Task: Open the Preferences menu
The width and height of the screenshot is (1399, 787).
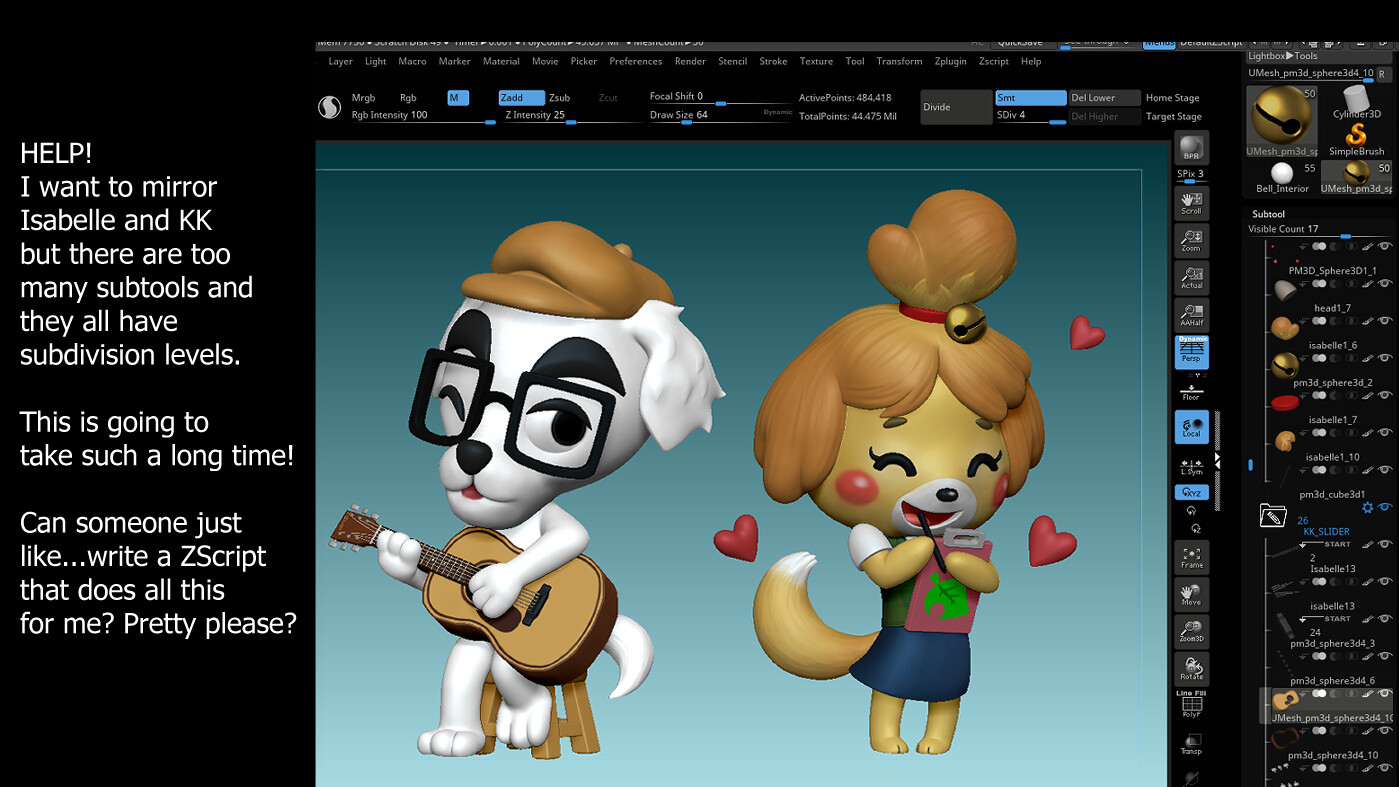Action: tap(636, 61)
